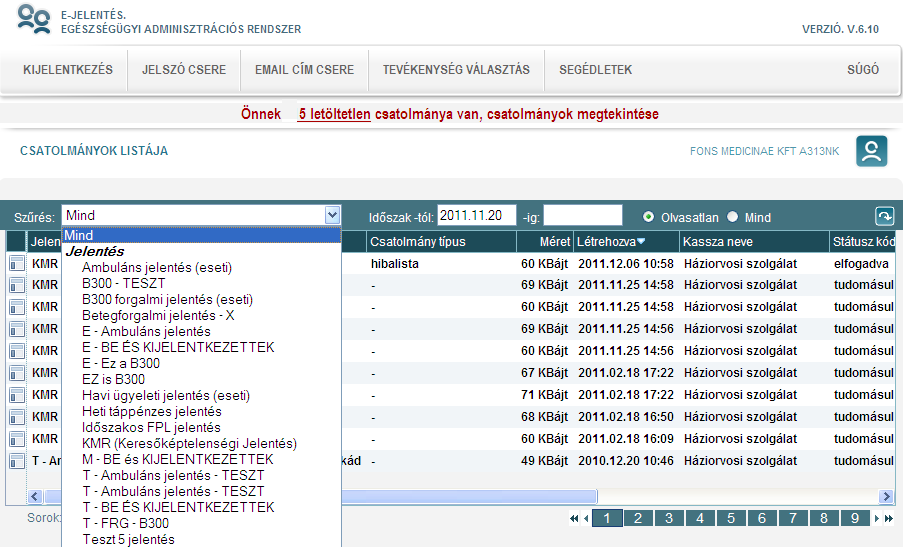Click the refresh icon in the filter bar

pyautogui.click(x=885, y=216)
